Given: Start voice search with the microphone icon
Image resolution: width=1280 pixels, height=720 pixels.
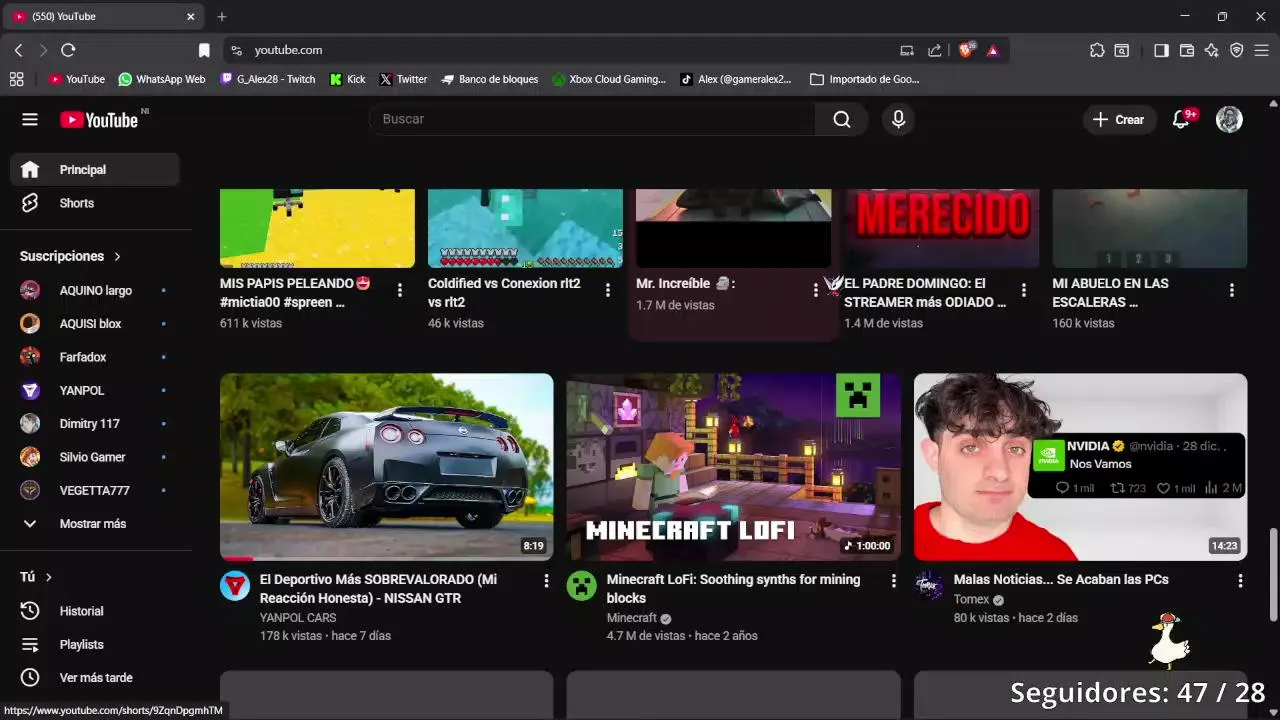Looking at the screenshot, I should click(898, 119).
